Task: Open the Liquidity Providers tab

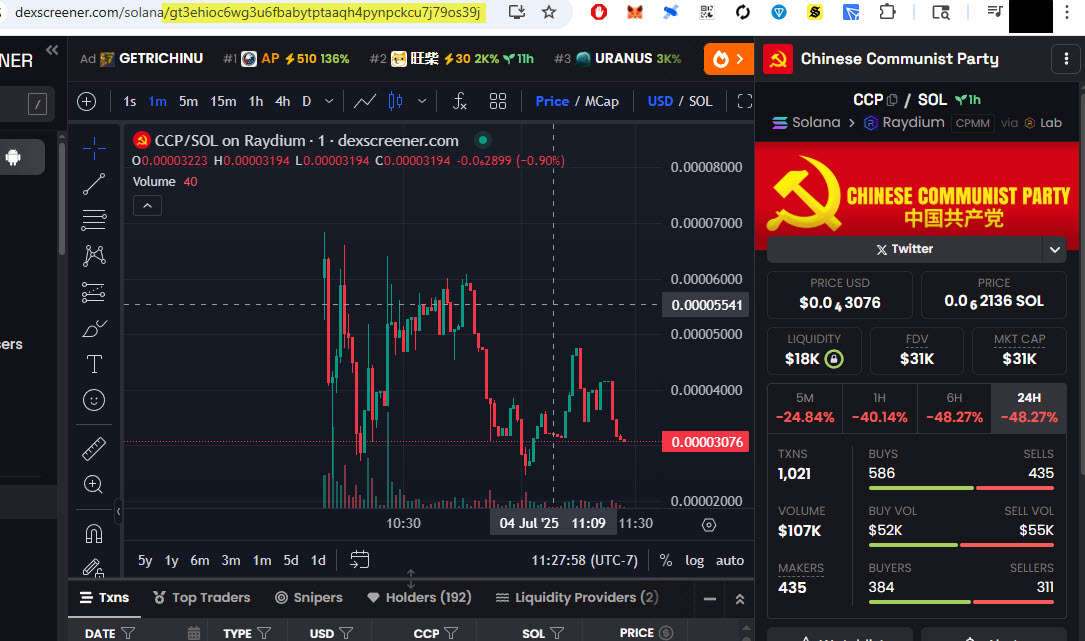Action: pos(576,597)
